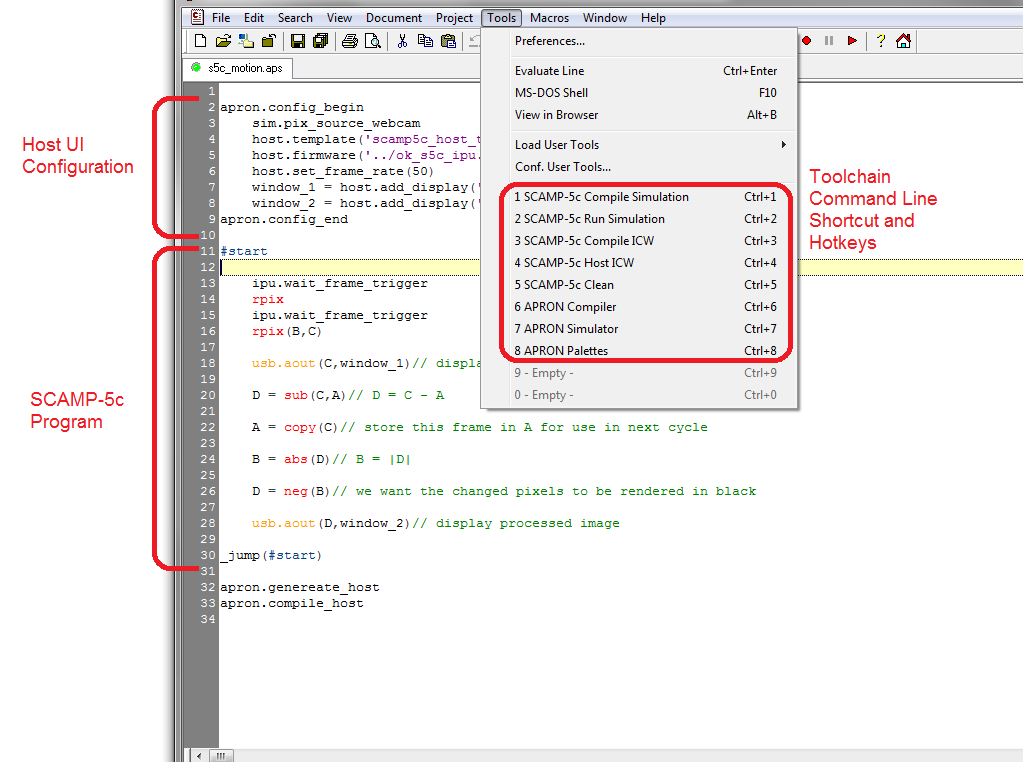Click the Copy icon in toolbar
1023x762 pixels.
(x=425, y=41)
